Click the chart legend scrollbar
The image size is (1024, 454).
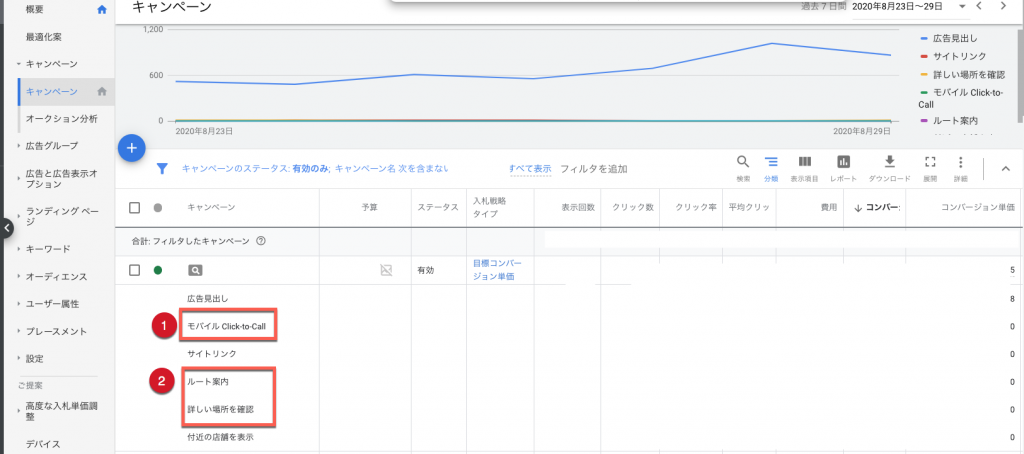click(x=1020, y=75)
